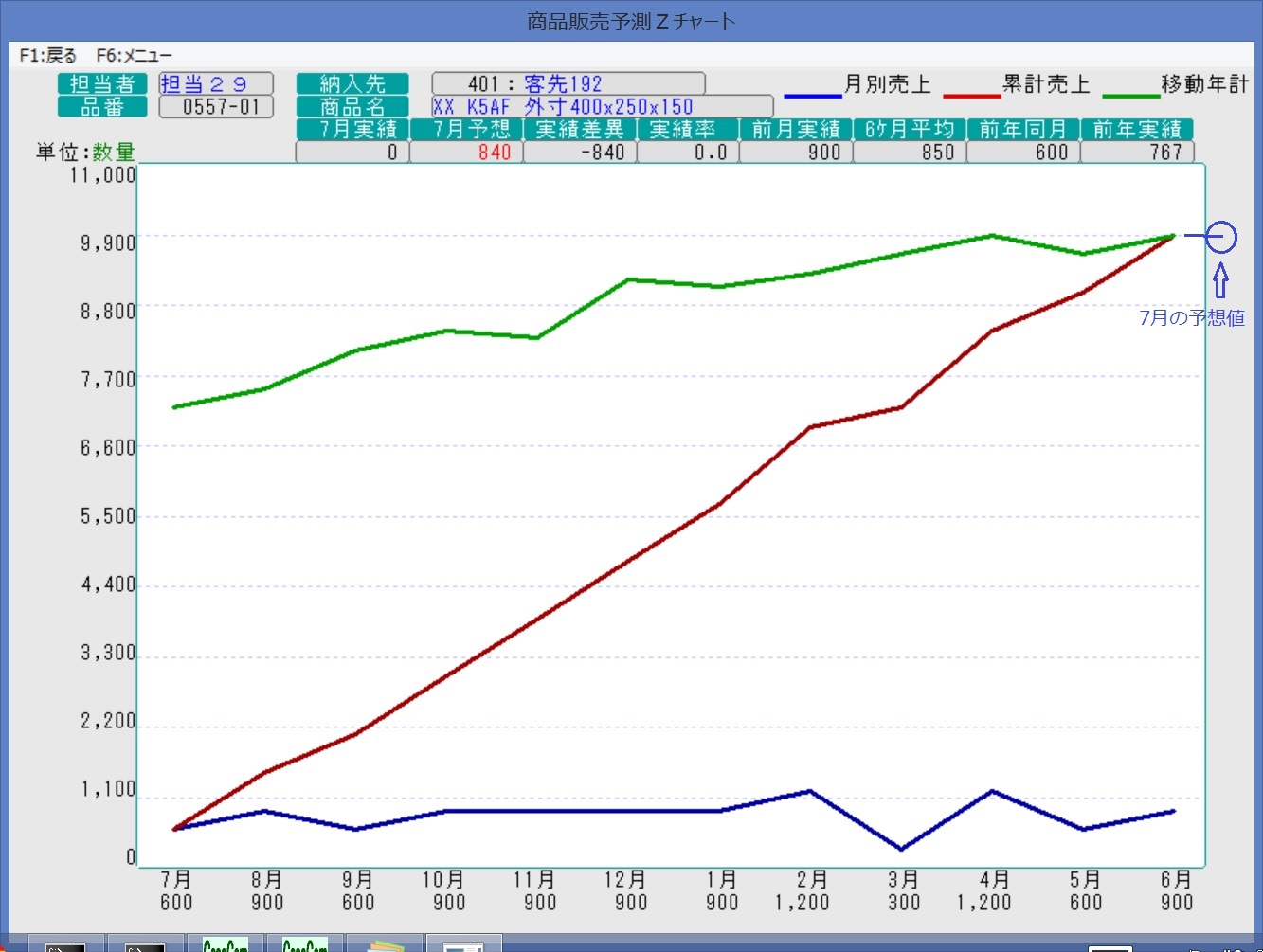
Task: Click the 担当者 label button
Action: pos(102,84)
